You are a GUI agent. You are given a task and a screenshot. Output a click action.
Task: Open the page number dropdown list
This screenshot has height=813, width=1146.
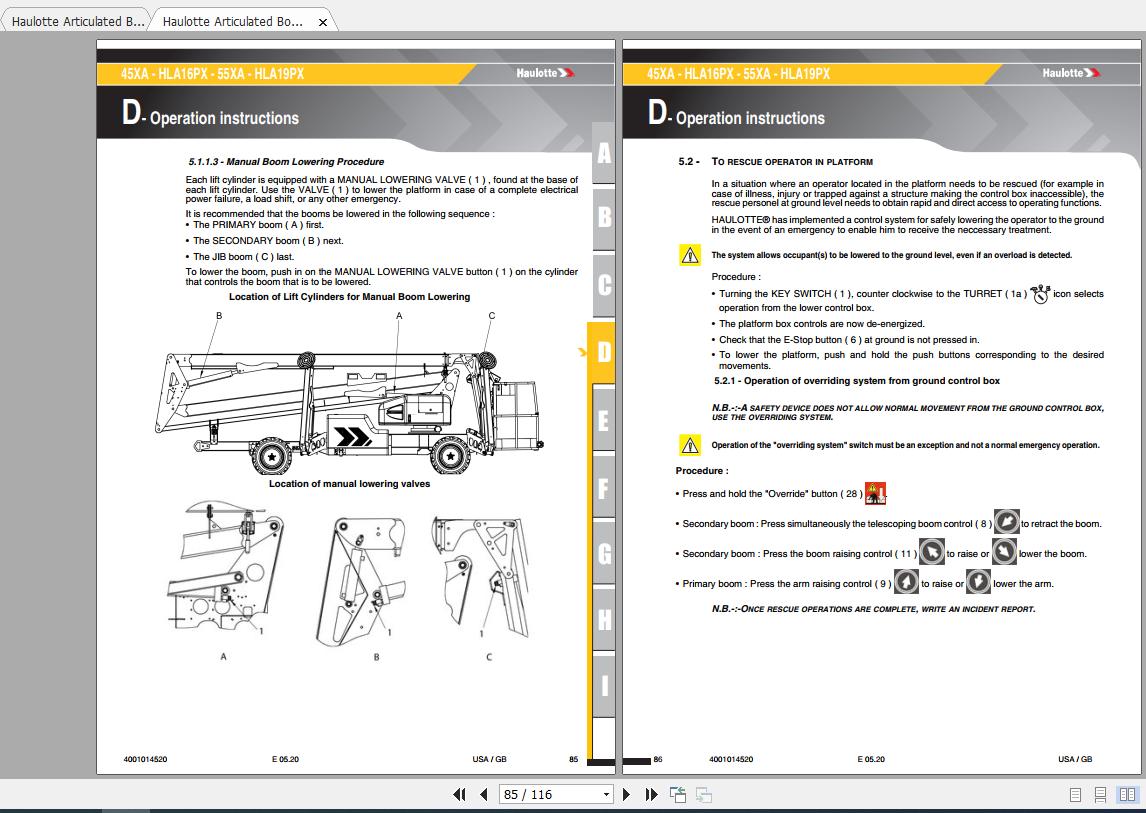[604, 794]
